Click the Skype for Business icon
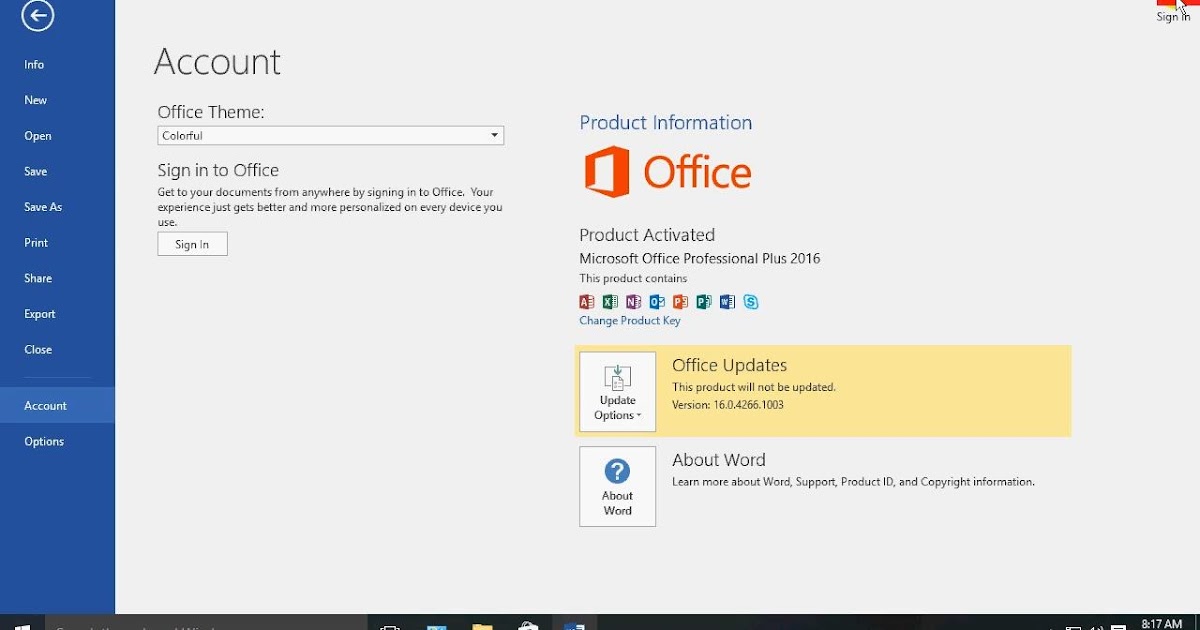Viewport: 1200px width, 630px height. click(751, 302)
